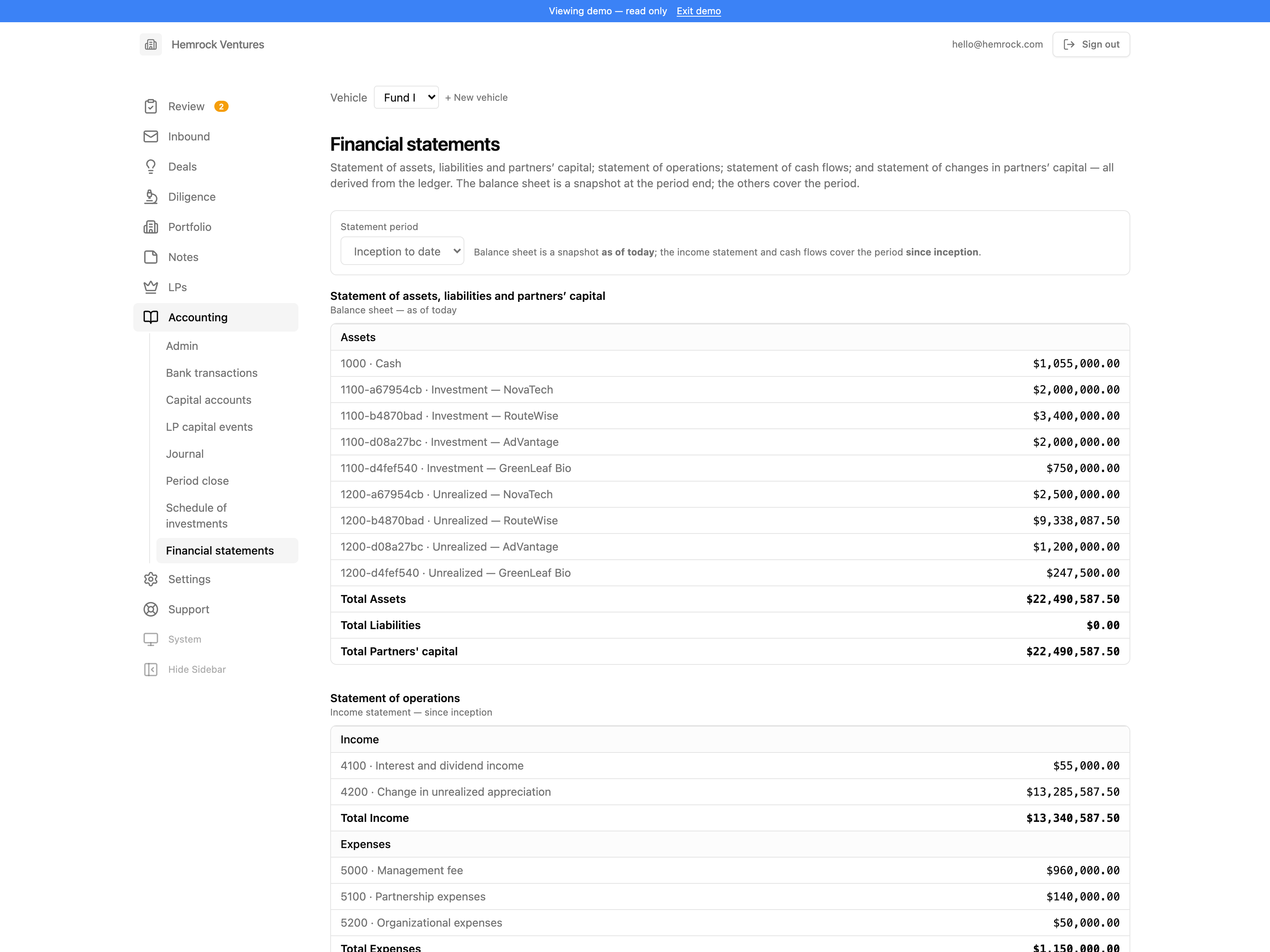
Task: Open the Fund I vehicle dropdown
Action: tap(406, 98)
